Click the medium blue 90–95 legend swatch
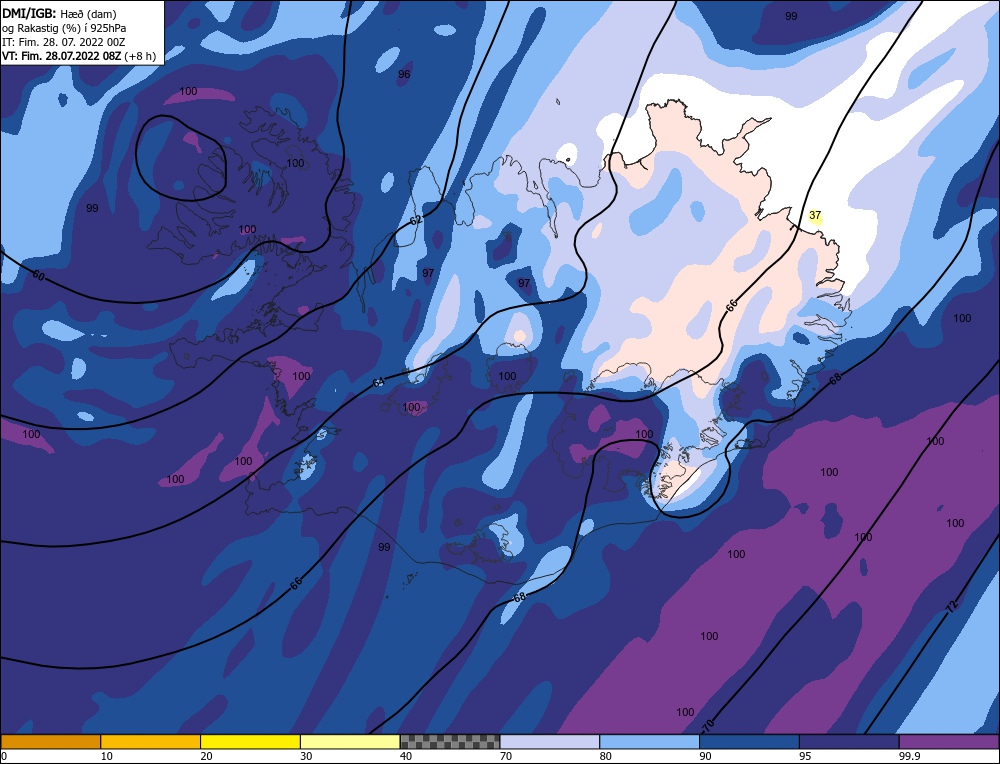The image size is (1000, 764). 749,742
